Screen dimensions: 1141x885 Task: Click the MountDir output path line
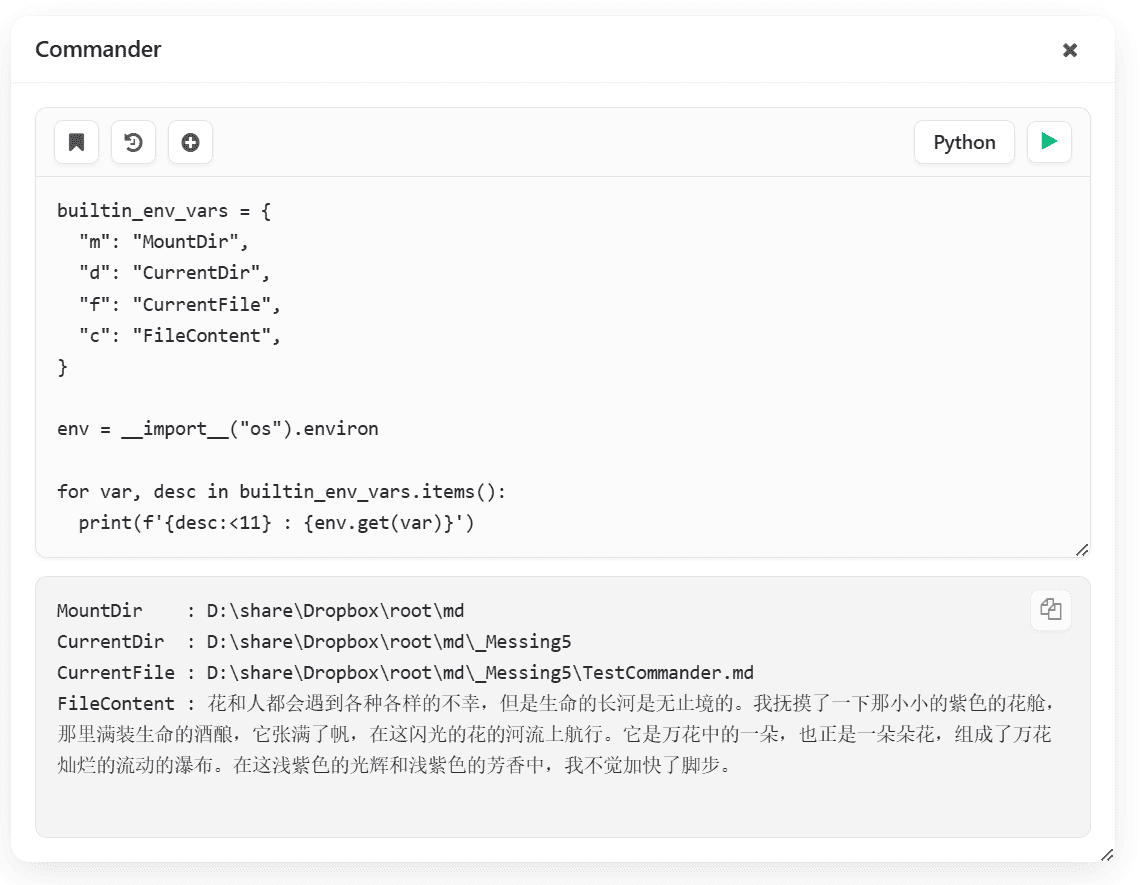point(261,611)
